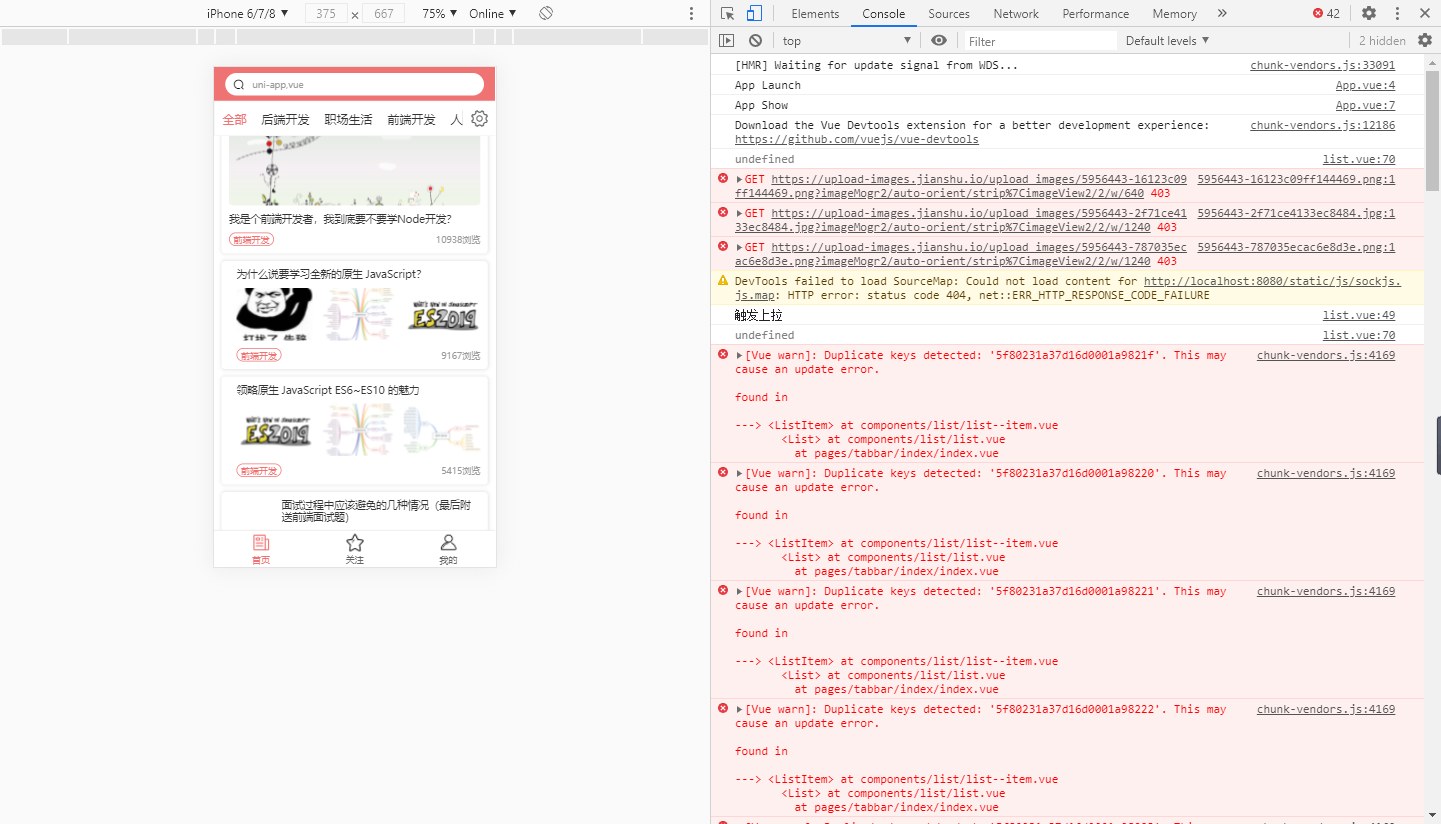Viewport: 1441px width, 824px height.
Task: Click the 前端开发 tag with 10938浏览
Action: (x=251, y=240)
